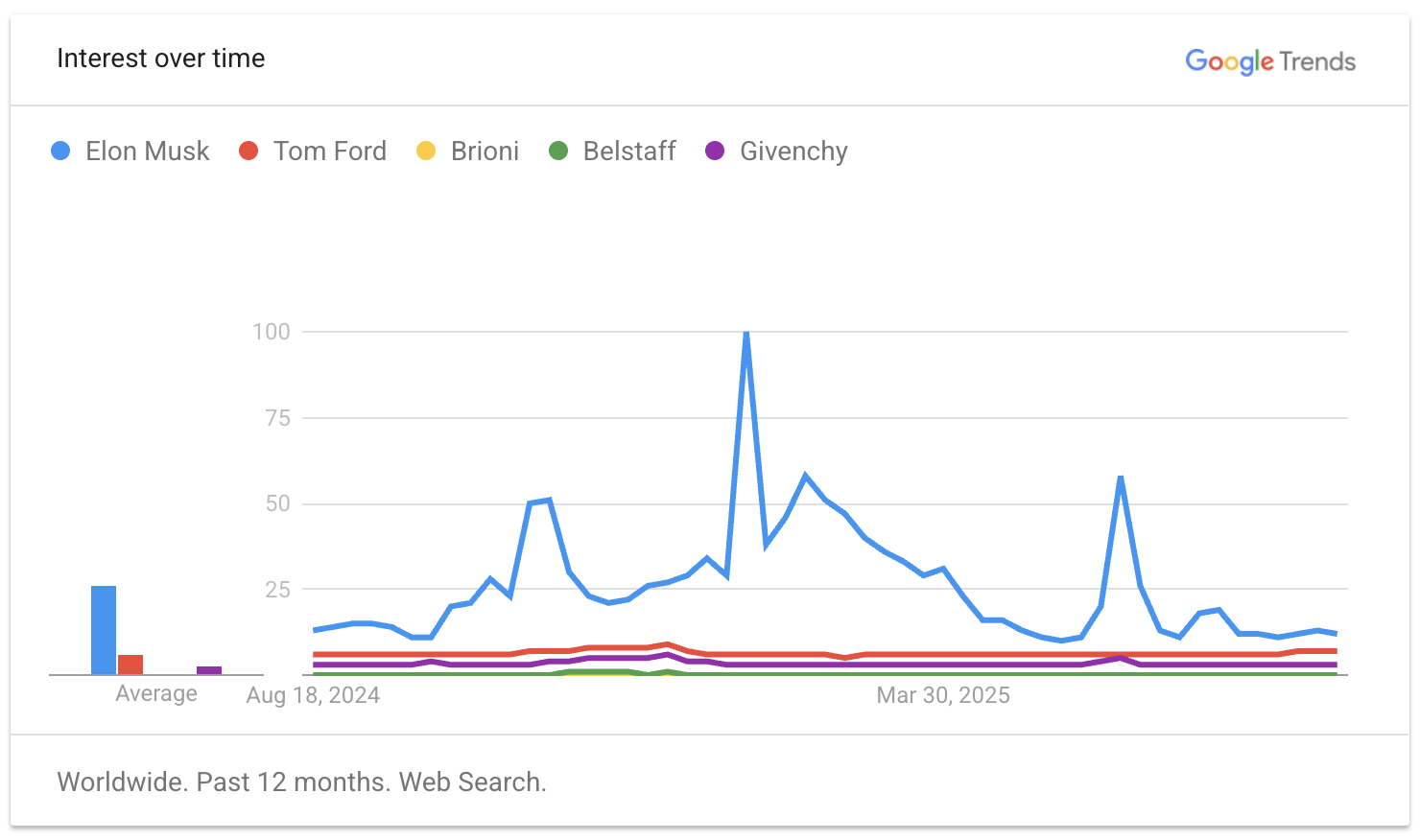Click the blue Elon Musk average bar
Screen dimensions: 1420x840
[x=104, y=630]
